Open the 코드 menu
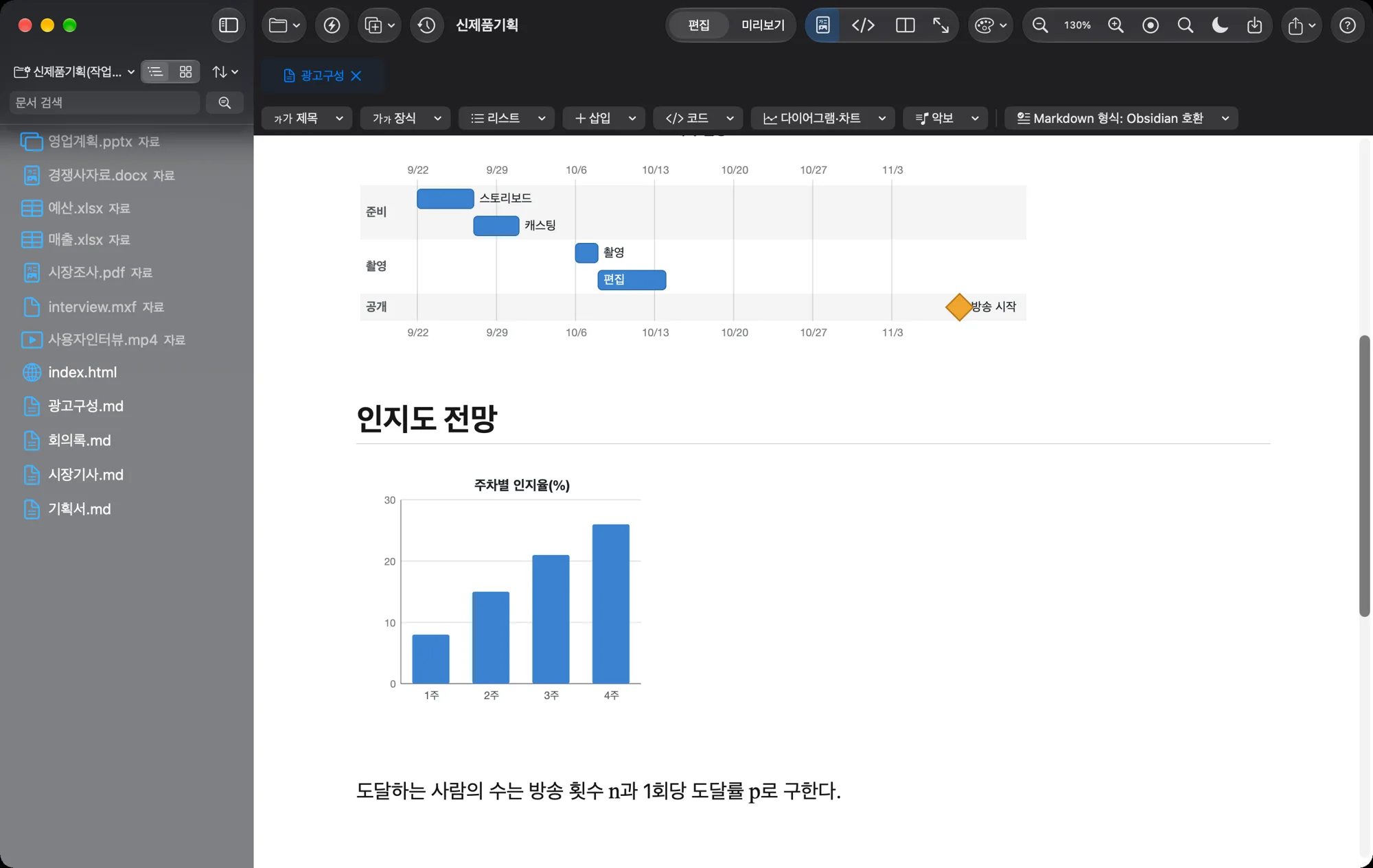This screenshot has width=1373, height=868. pyautogui.click(x=698, y=118)
